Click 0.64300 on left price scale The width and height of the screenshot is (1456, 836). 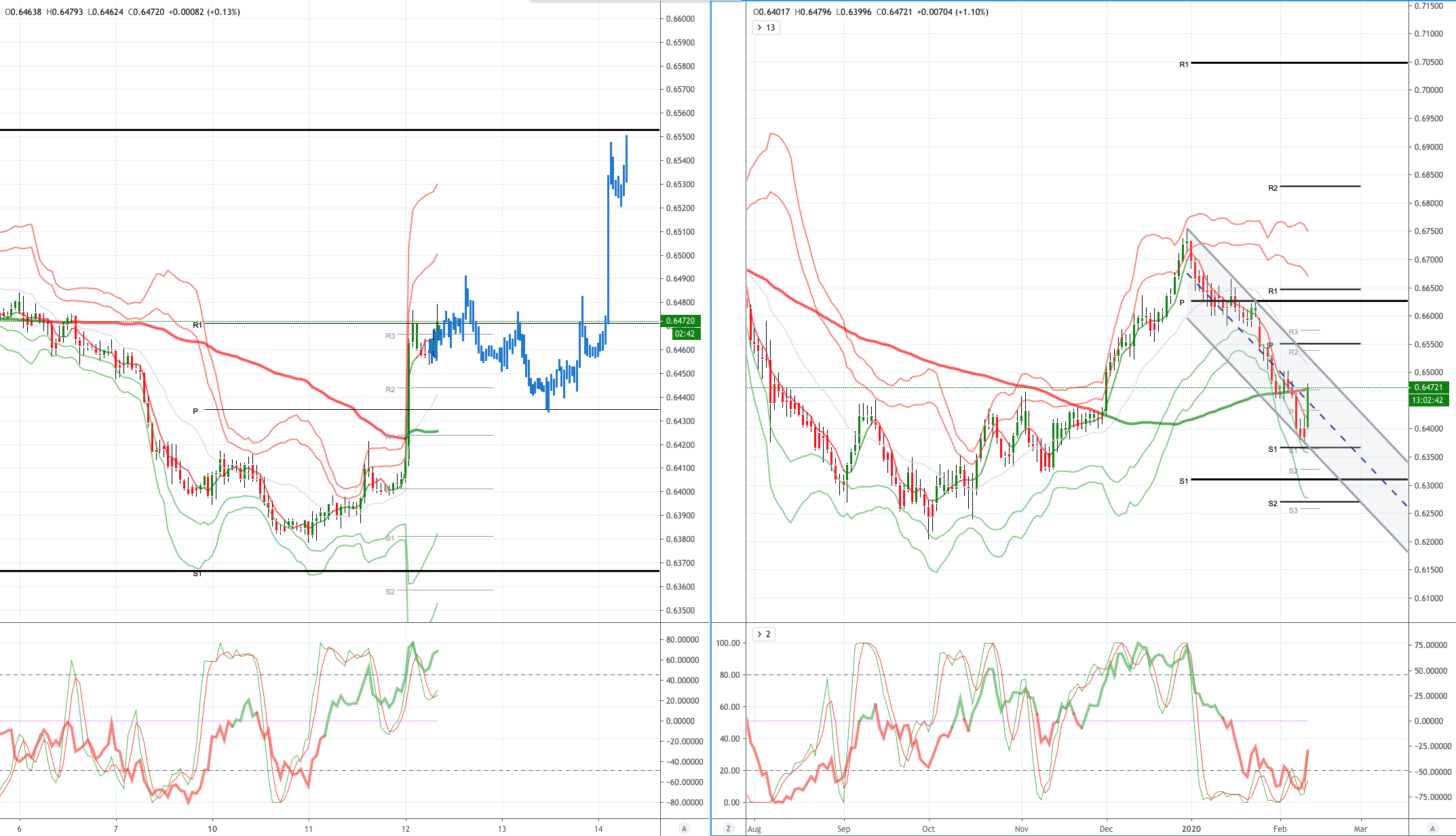coord(680,421)
